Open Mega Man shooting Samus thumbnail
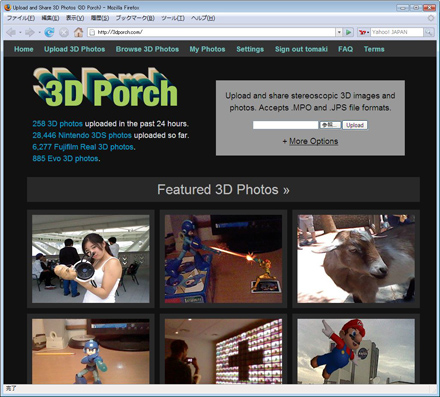Viewport: 440px width, 397px height. pyautogui.click(x=223, y=259)
